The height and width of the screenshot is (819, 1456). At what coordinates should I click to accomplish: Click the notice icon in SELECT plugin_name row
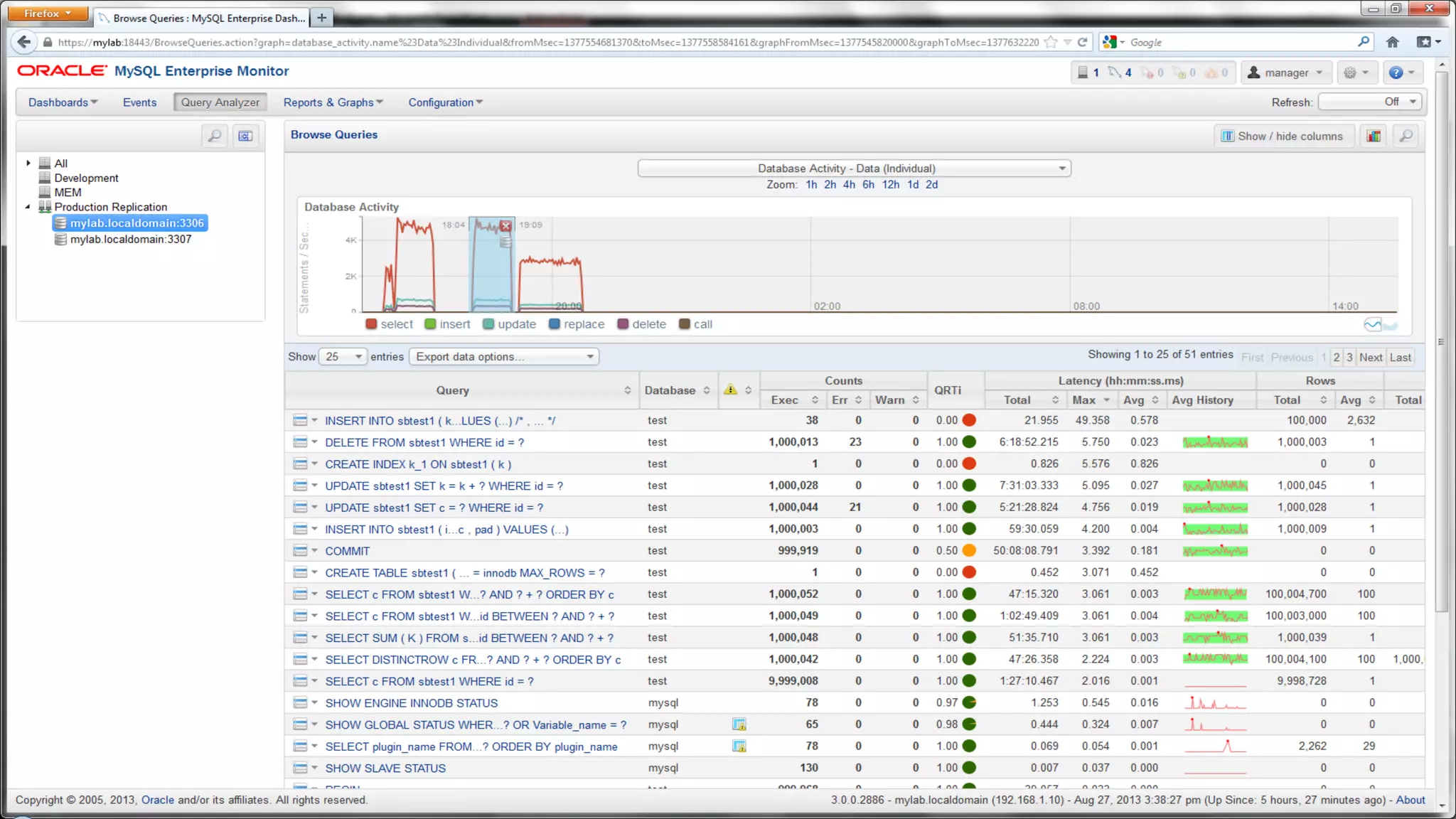[739, 746]
